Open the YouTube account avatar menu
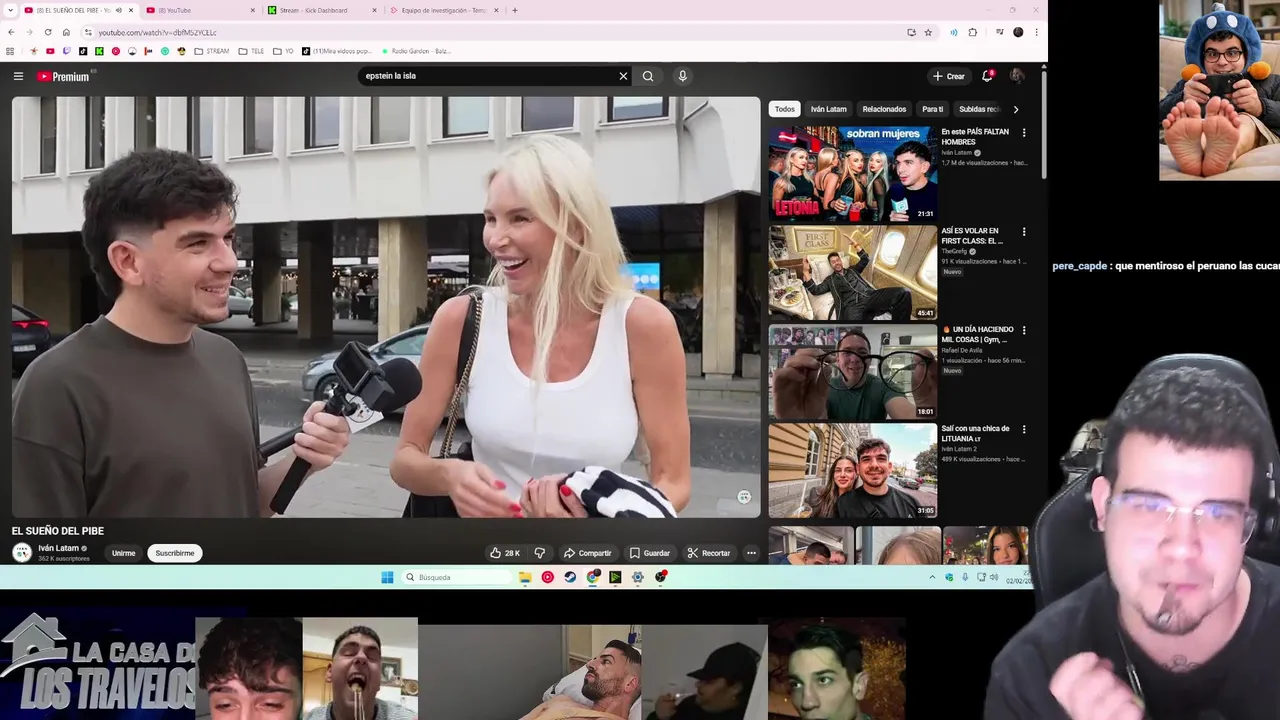Screen dimensions: 1280x720 [1017, 76]
